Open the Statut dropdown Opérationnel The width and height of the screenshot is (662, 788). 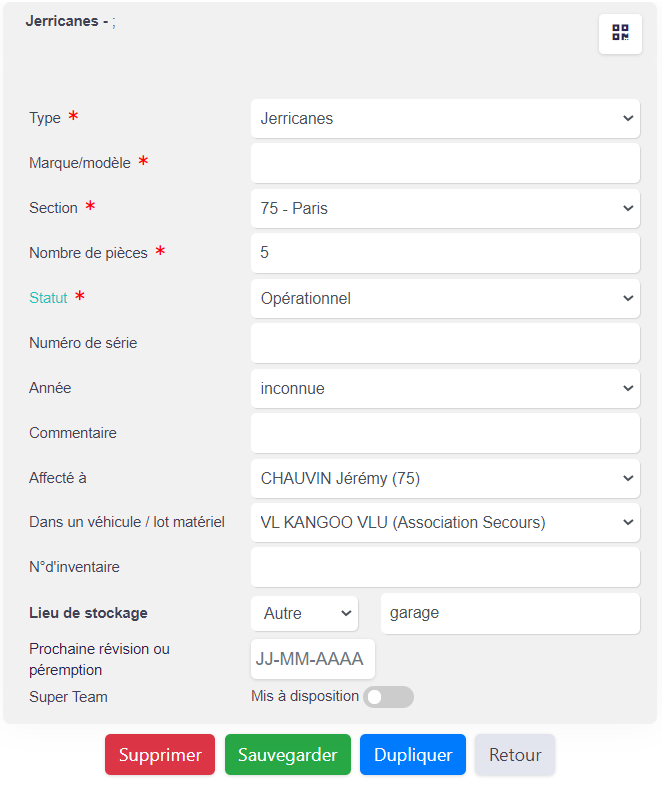445,298
